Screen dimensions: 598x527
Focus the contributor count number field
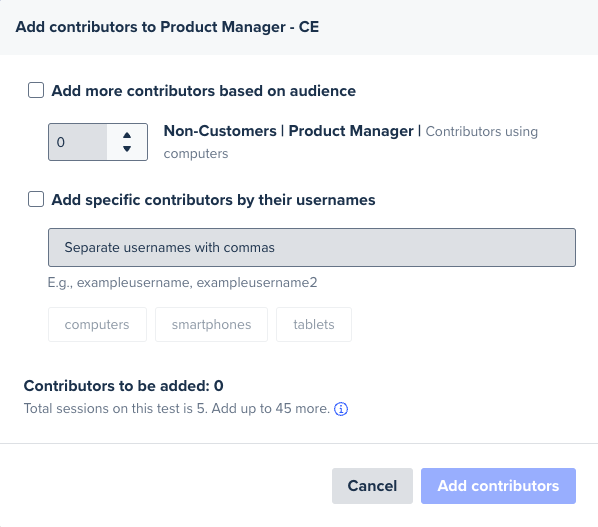pyautogui.click(x=78, y=142)
